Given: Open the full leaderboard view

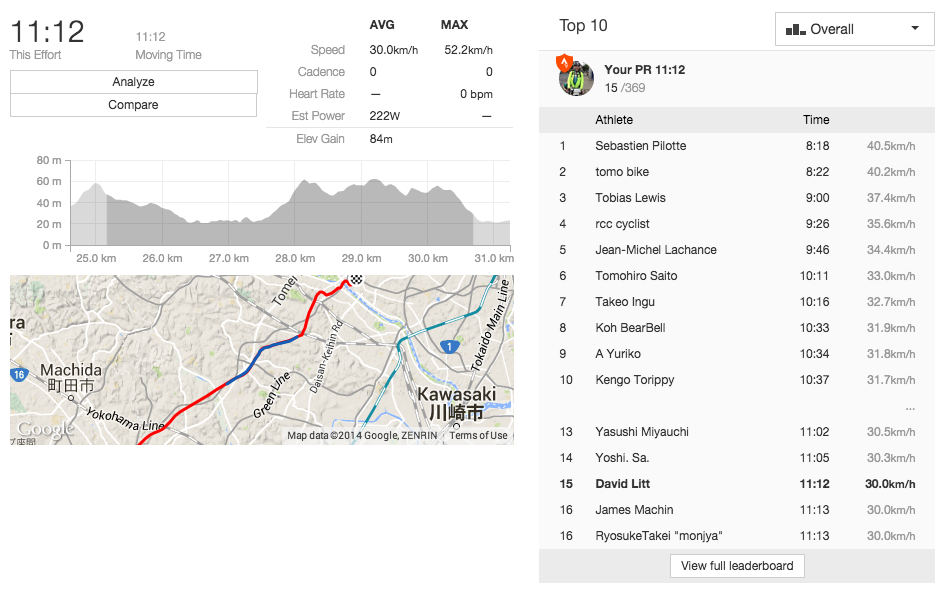Looking at the screenshot, I should (x=737, y=566).
